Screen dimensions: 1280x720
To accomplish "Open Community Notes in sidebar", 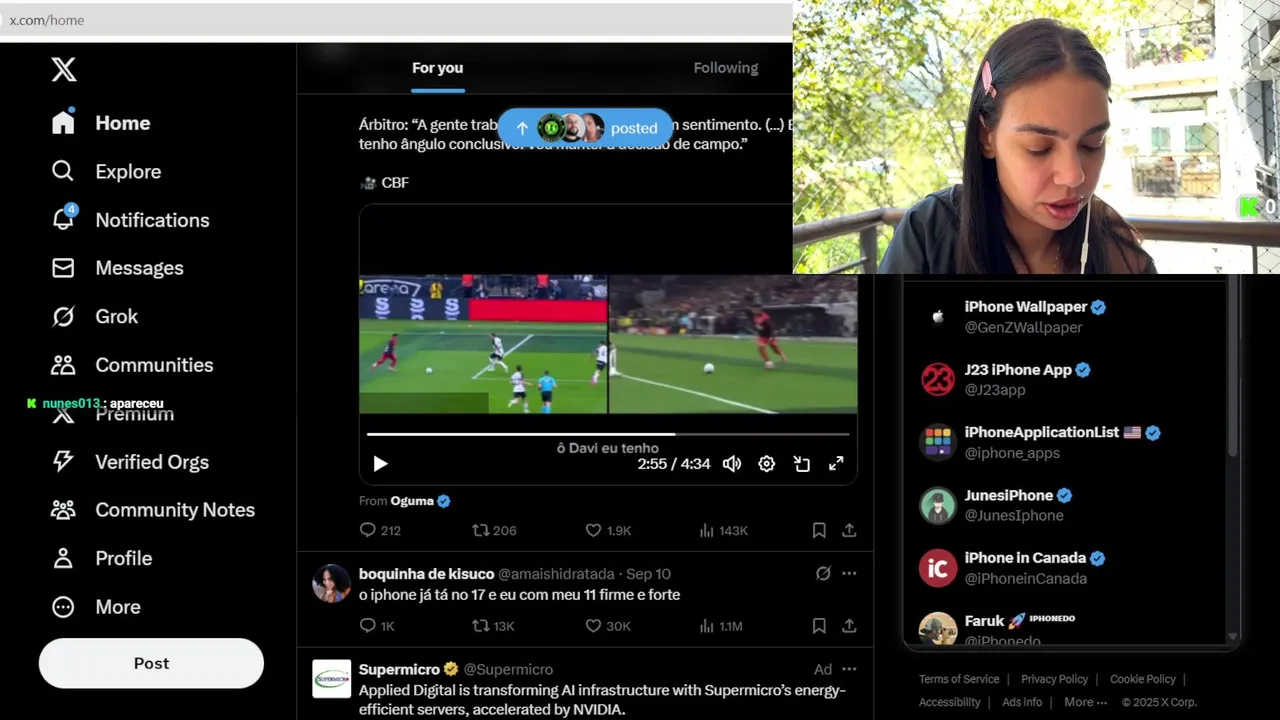I will point(153,510).
